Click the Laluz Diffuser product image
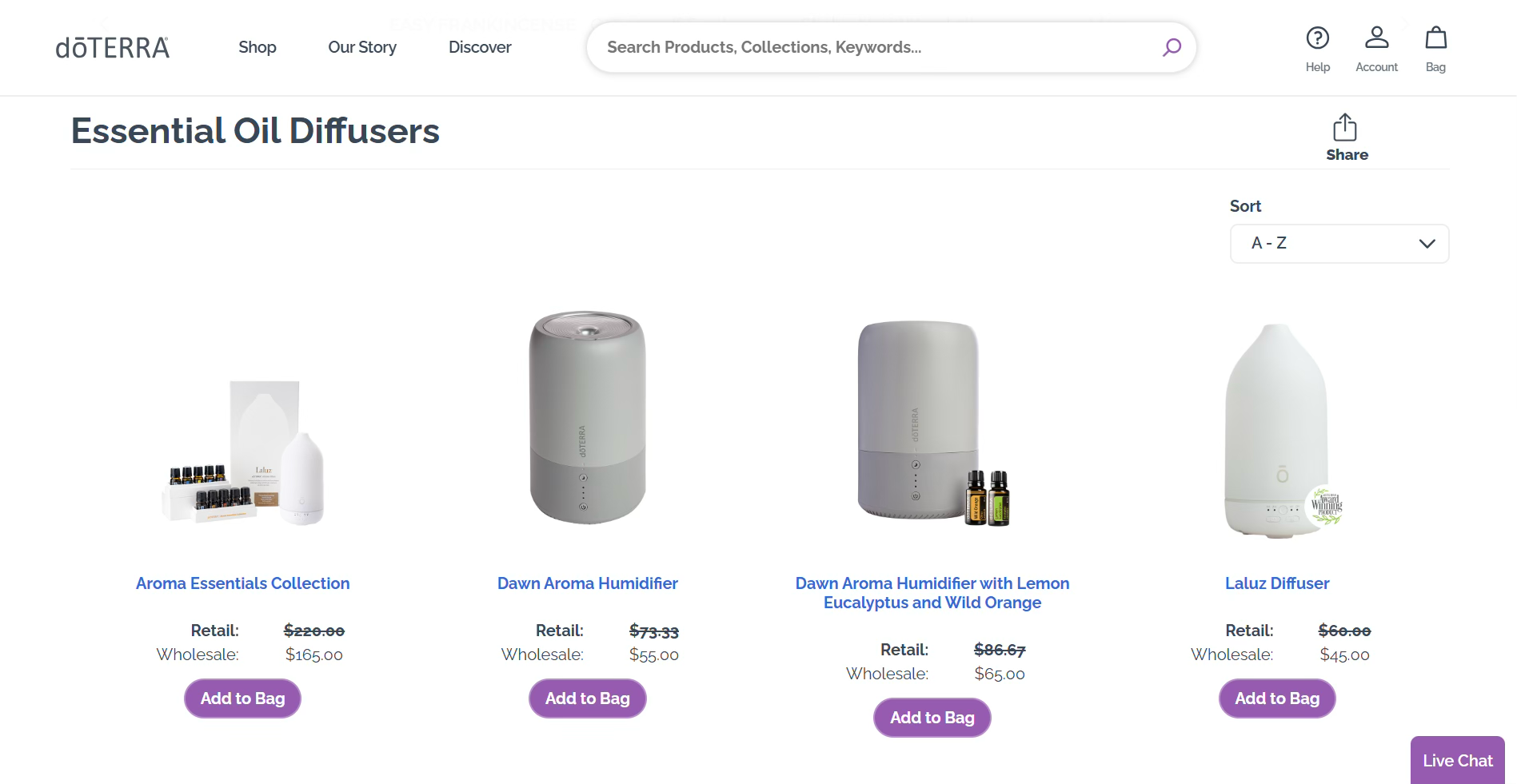1517x784 pixels. pyautogui.click(x=1276, y=432)
